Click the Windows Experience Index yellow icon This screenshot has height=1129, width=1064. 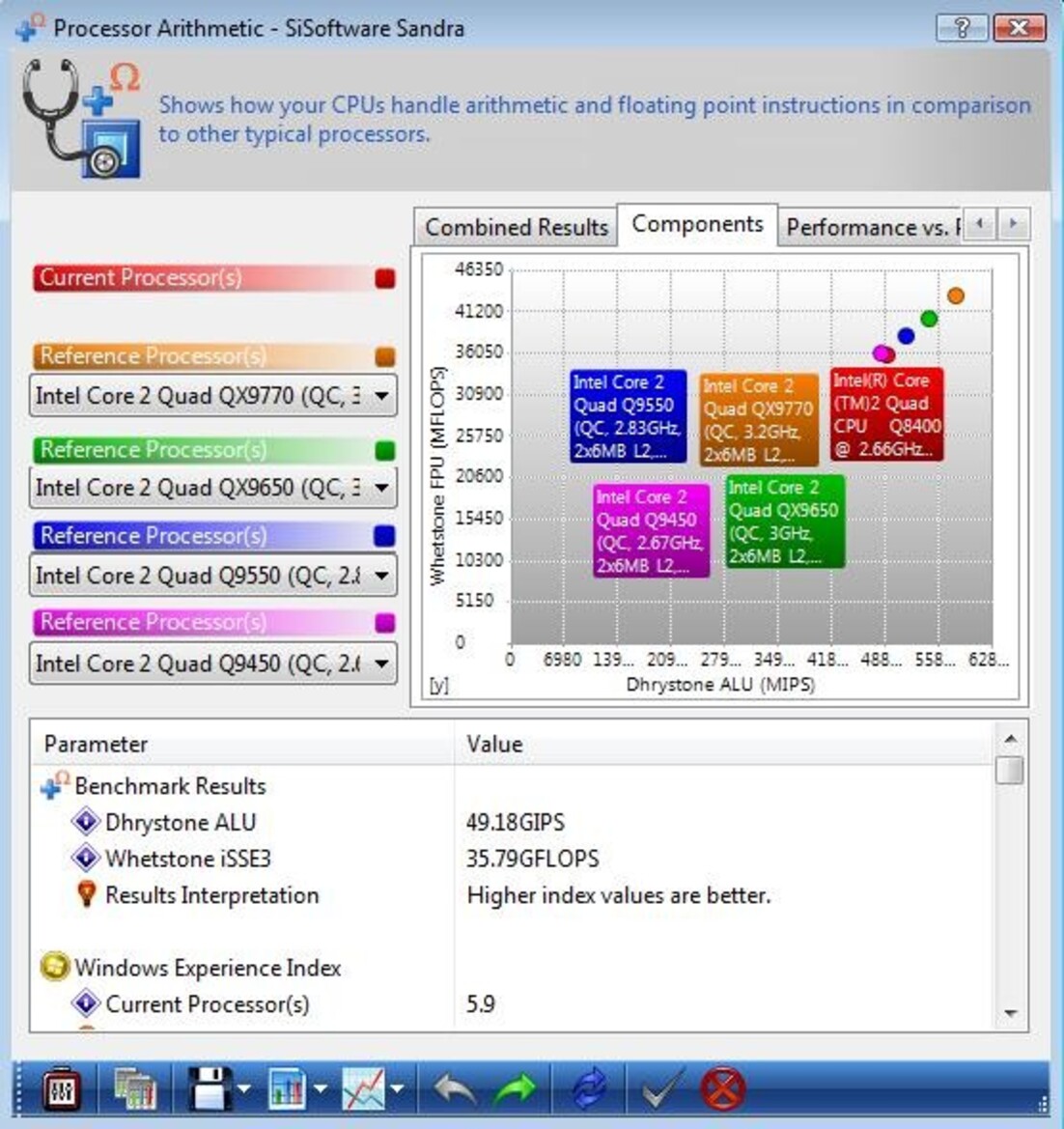(x=55, y=967)
